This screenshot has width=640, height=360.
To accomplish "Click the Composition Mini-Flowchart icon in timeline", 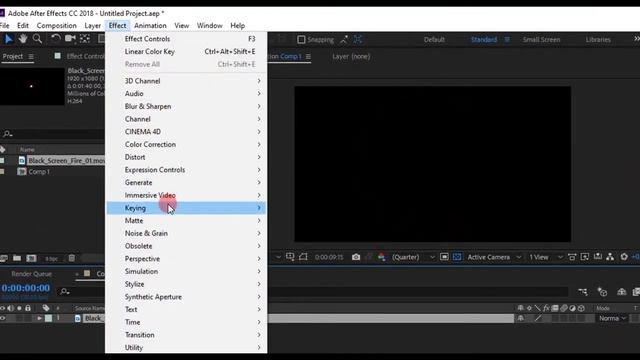I will coord(583,291).
